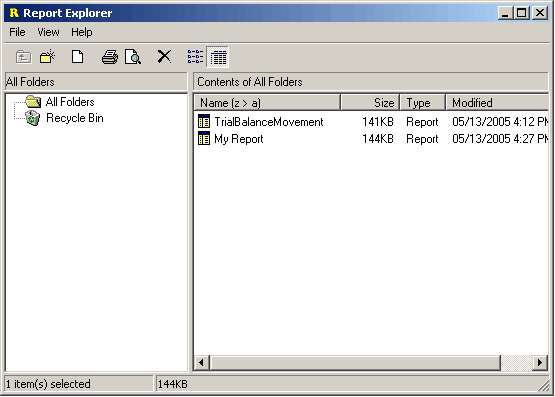Click the TrialBalanceMovement report icon
Screen dimensions: 555x397
pyautogui.click(x=204, y=121)
